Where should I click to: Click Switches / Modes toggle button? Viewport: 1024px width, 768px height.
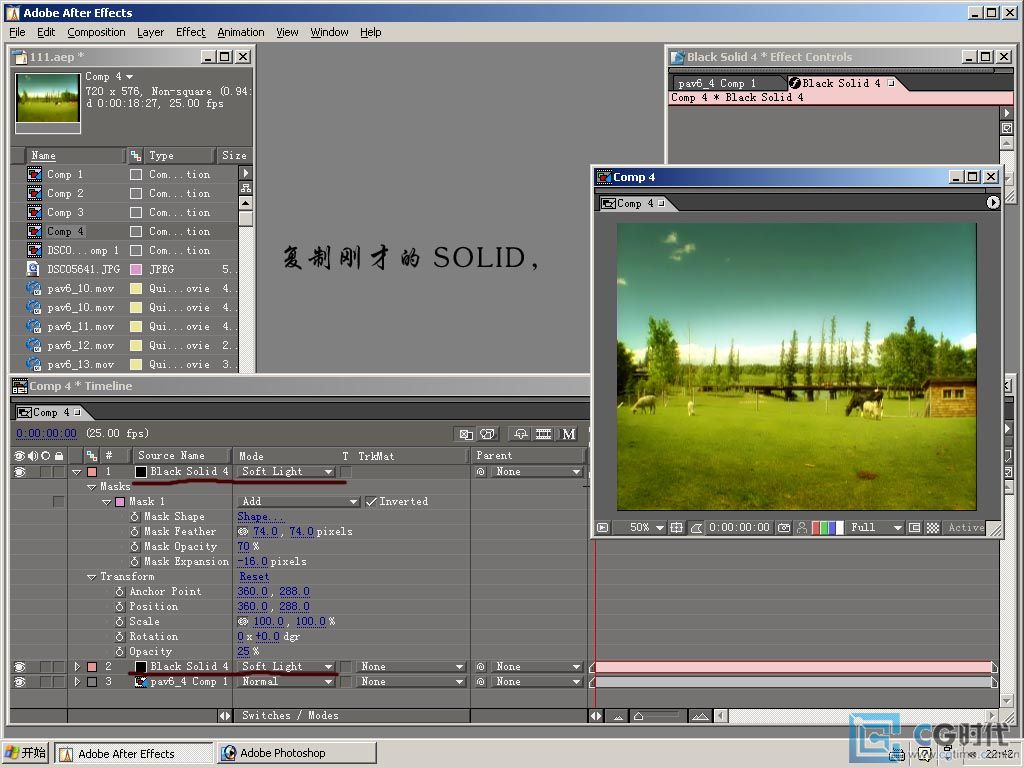click(x=351, y=716)
